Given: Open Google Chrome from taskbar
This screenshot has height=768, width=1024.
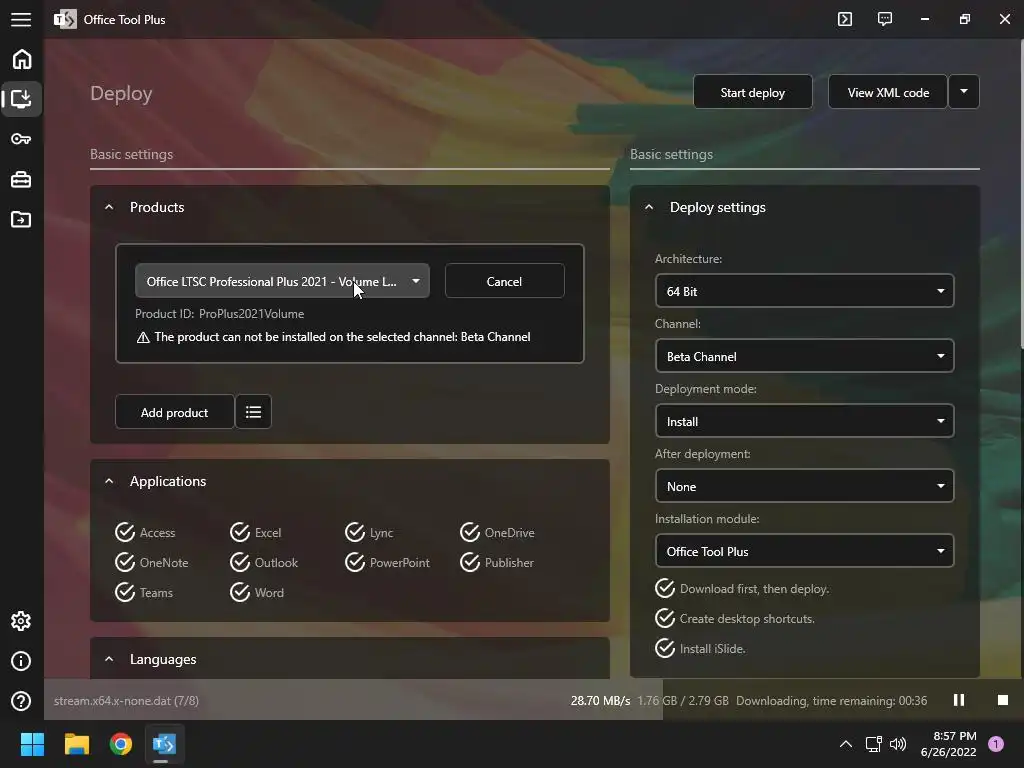Looking at the screenshot, I should [x=121, y=744].
